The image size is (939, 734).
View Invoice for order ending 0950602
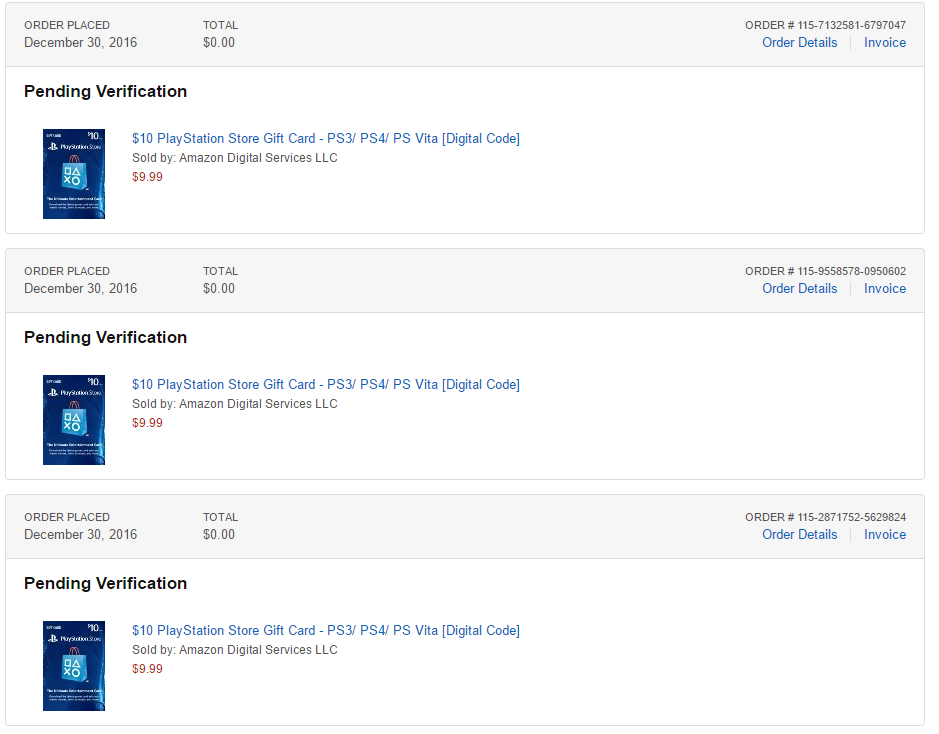(x=885, y=289)
